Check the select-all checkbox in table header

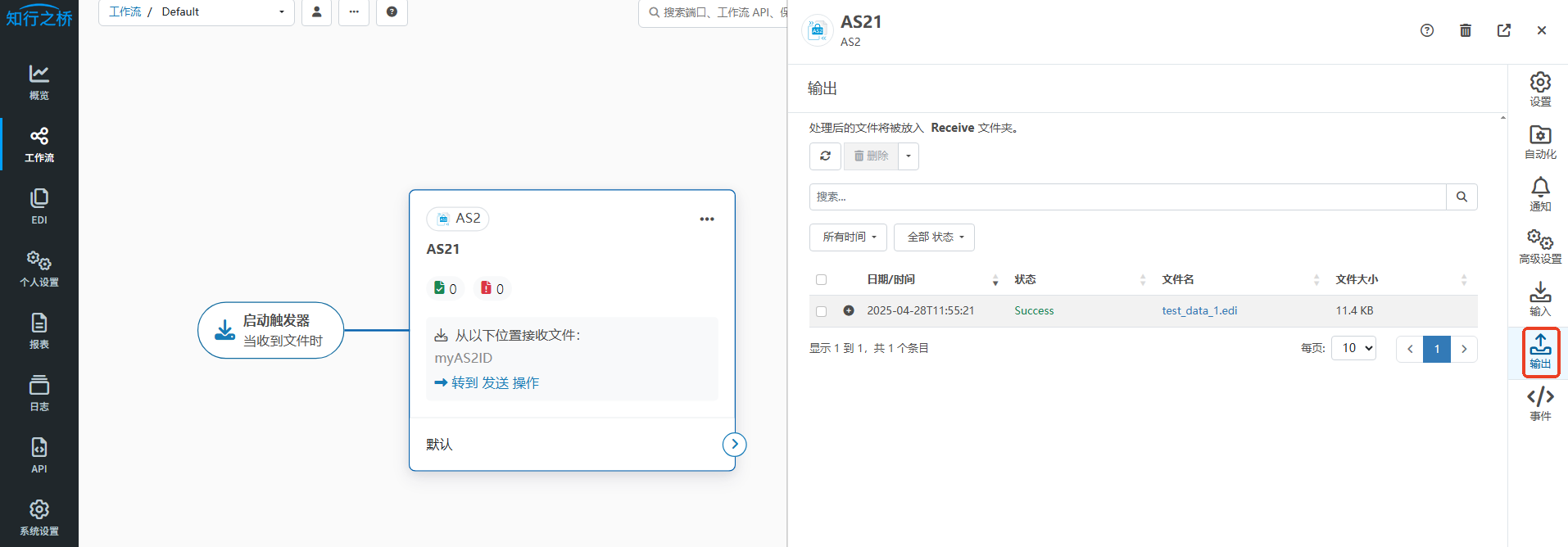821,280
